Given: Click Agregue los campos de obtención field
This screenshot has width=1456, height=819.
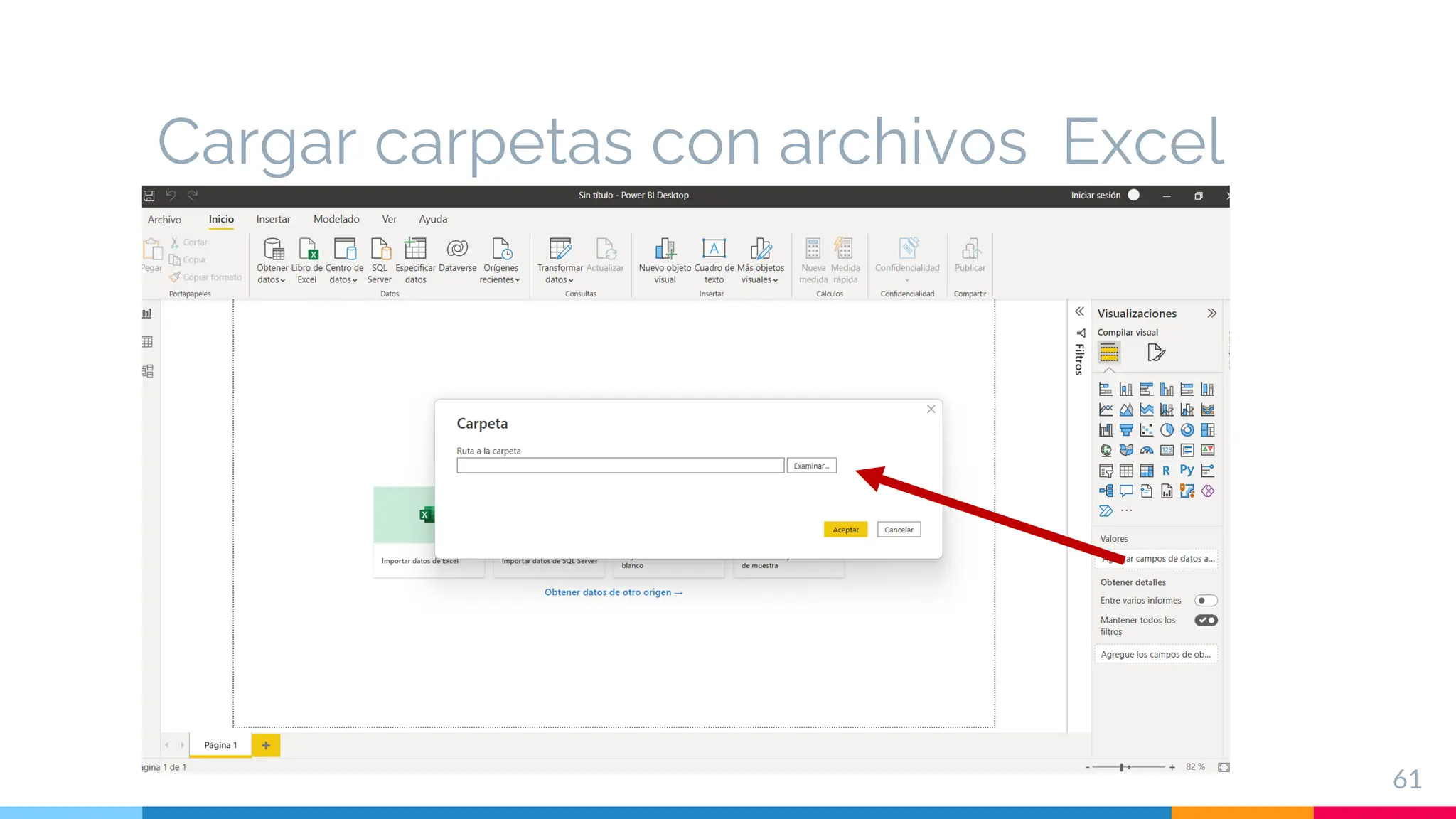Looking at the screenshot, I should pos(1156,655).
